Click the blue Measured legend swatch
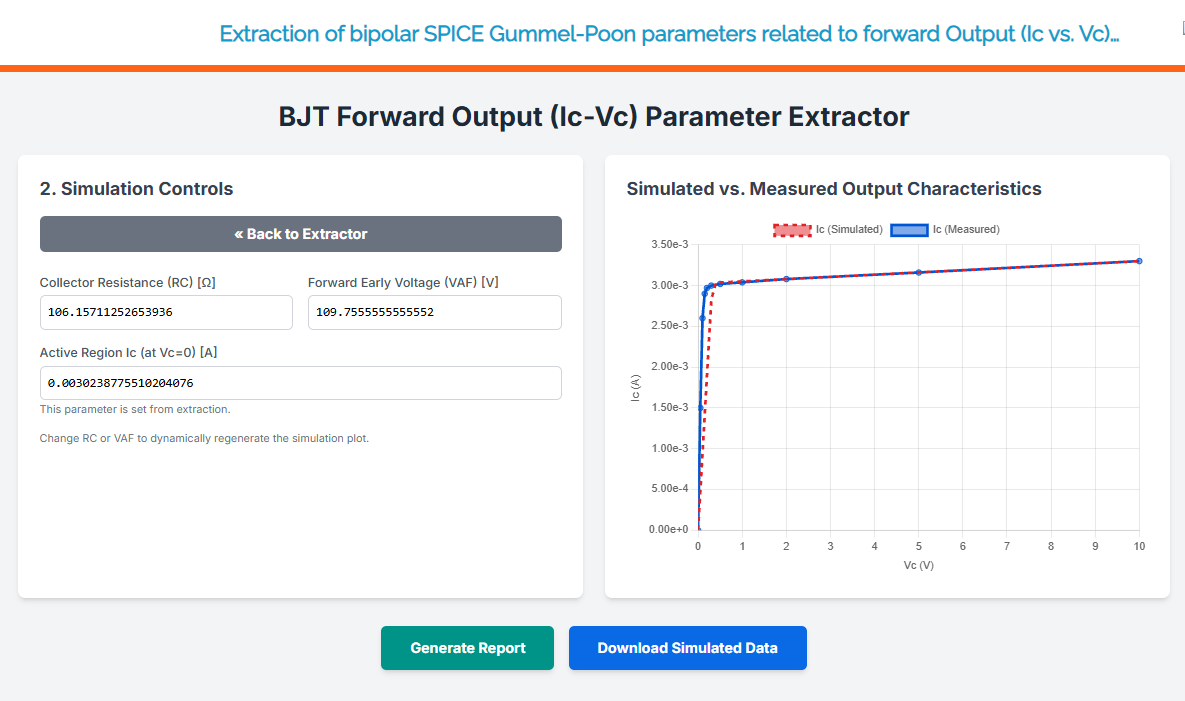The width and height of the screenshot is (1185, 701). 909,229
